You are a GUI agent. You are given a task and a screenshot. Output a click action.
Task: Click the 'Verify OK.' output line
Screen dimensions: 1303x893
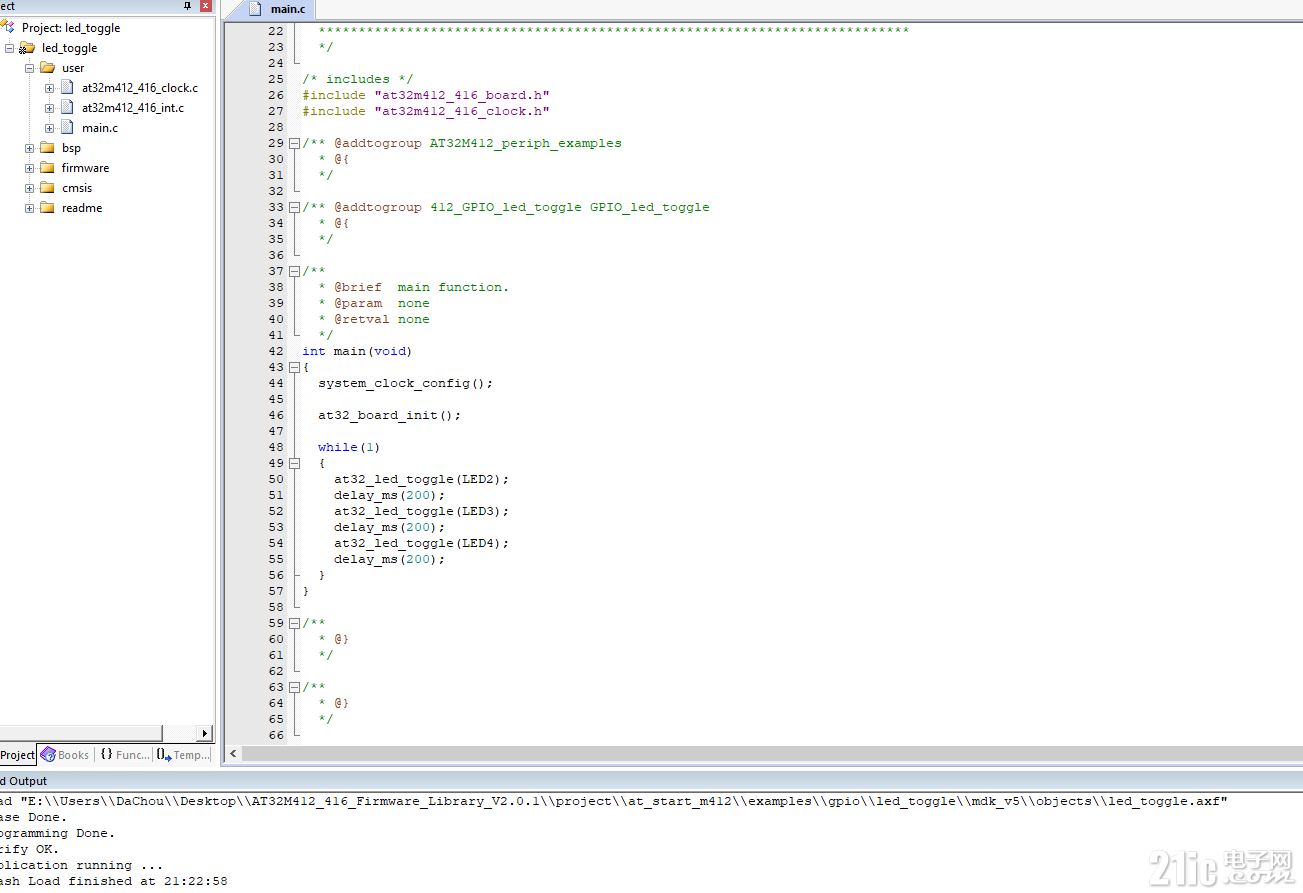click(x=29, y=849)
